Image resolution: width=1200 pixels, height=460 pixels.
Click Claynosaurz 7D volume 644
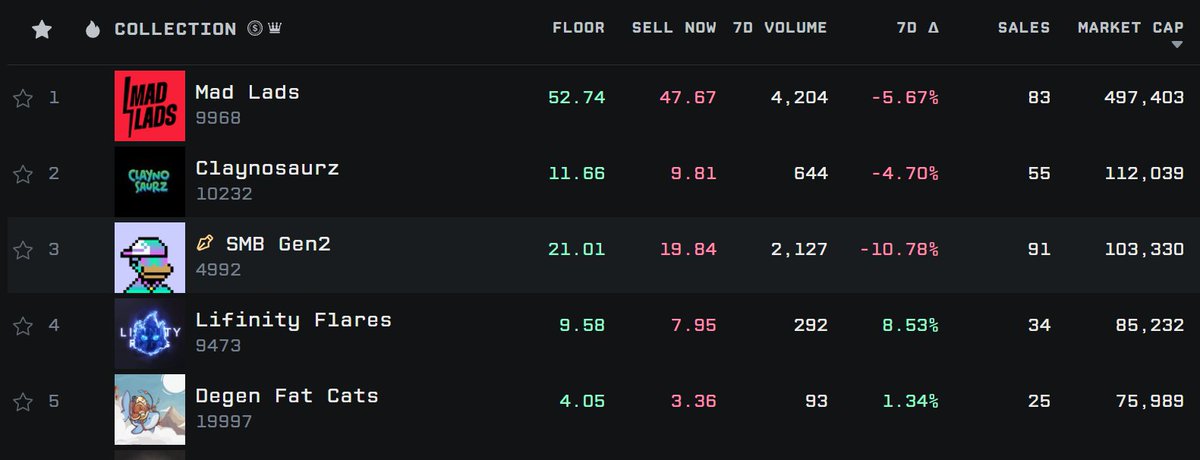tap(811, 174)
